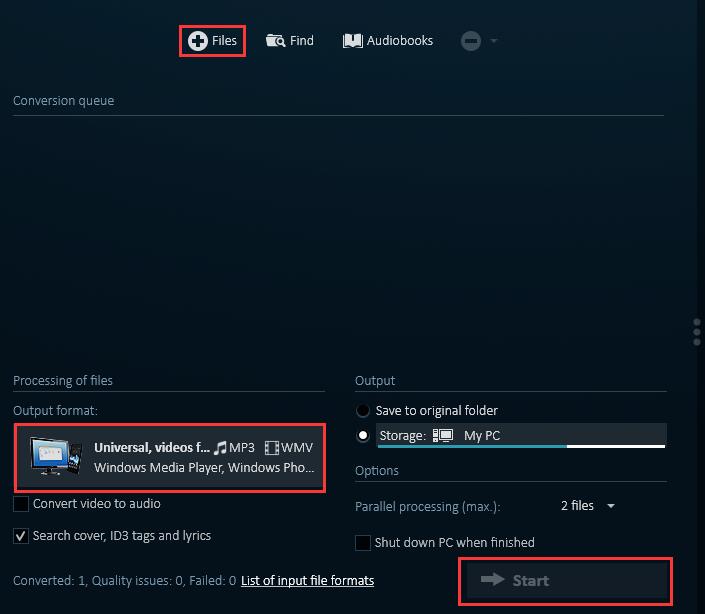Open the Find folder search icon
Viewport: 705px width, 614px height.
click(275, 41)
